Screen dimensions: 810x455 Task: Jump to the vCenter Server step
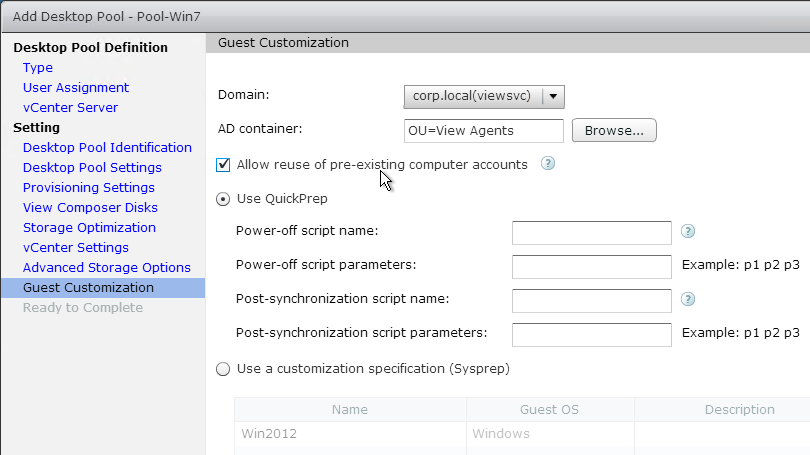tap(70, 108)
